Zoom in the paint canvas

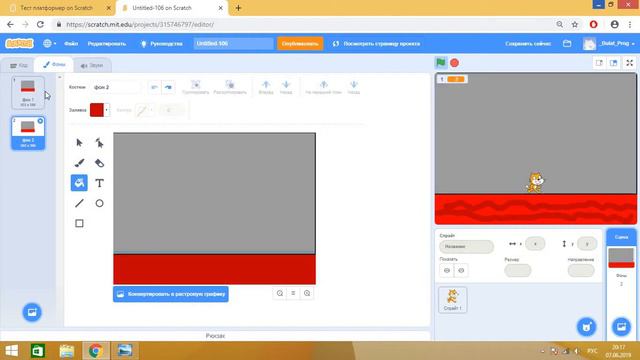click(307, 293)
